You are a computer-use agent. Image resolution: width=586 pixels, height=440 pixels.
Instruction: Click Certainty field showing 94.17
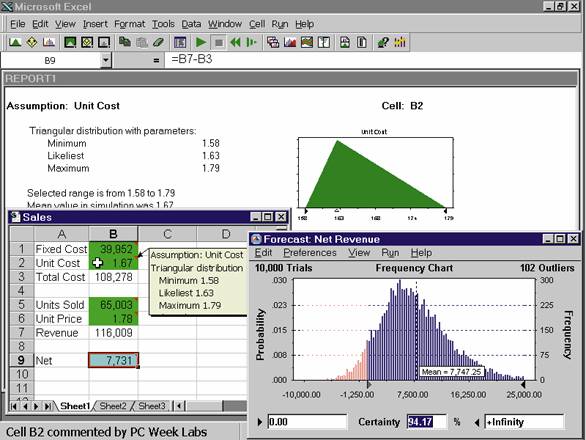pyautogui.click(x=426, y=422)
